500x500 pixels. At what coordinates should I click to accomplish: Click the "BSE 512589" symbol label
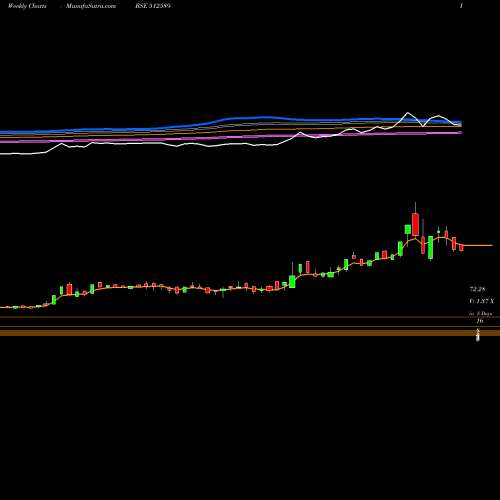[153, 6]
